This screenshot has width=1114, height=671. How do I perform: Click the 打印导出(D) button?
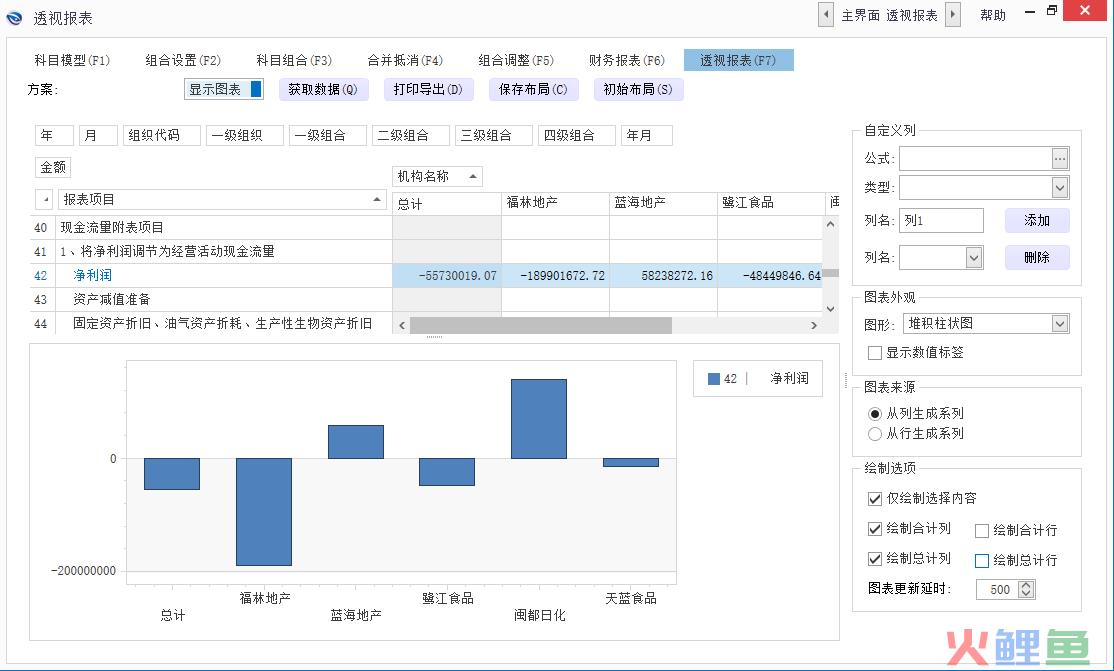coord(428,90)
